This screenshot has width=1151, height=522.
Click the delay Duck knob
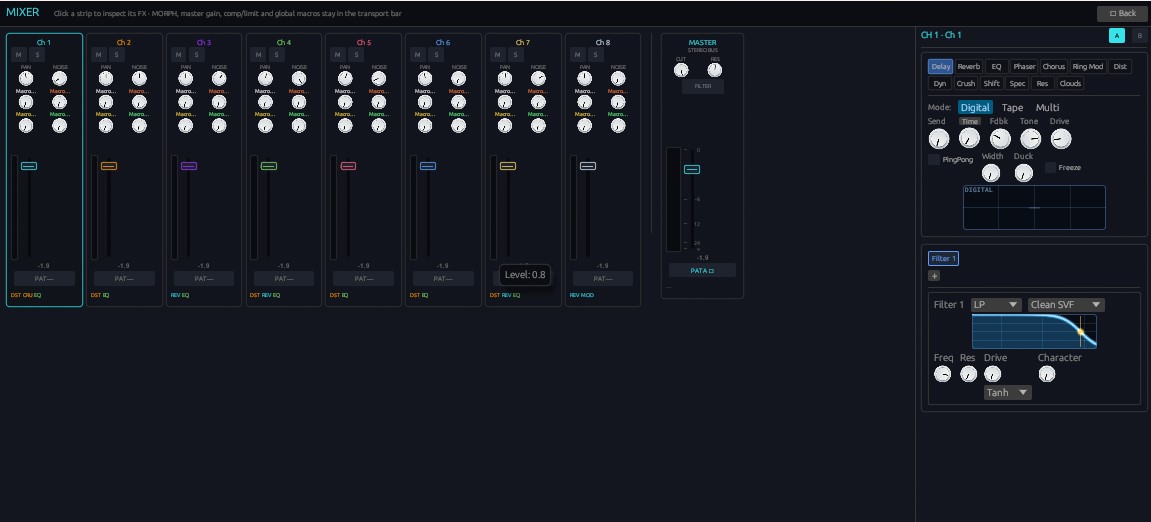(x=1023, y=173)
